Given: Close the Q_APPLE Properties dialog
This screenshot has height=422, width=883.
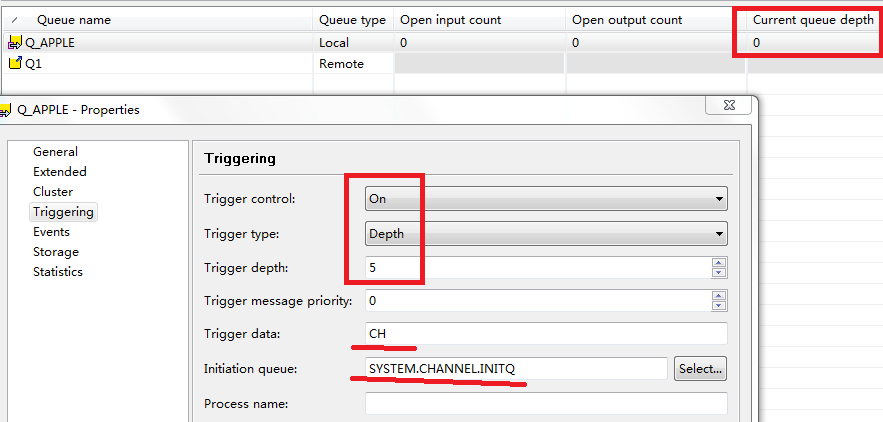Looking at the screenshot, I should (x=727, y=105).
